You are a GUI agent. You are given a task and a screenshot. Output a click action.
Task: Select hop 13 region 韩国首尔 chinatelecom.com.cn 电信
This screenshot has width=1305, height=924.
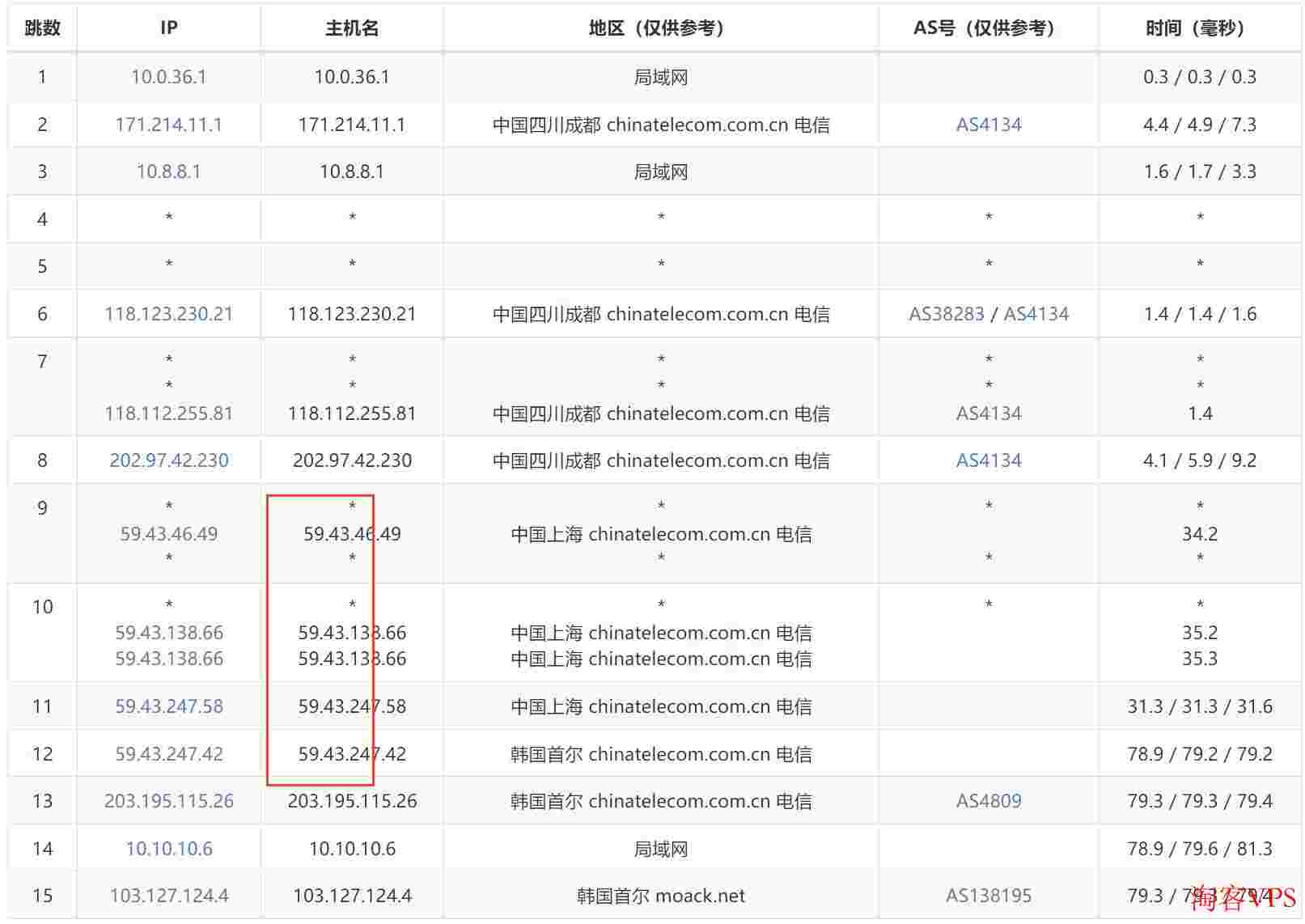[x=661, y=801]
